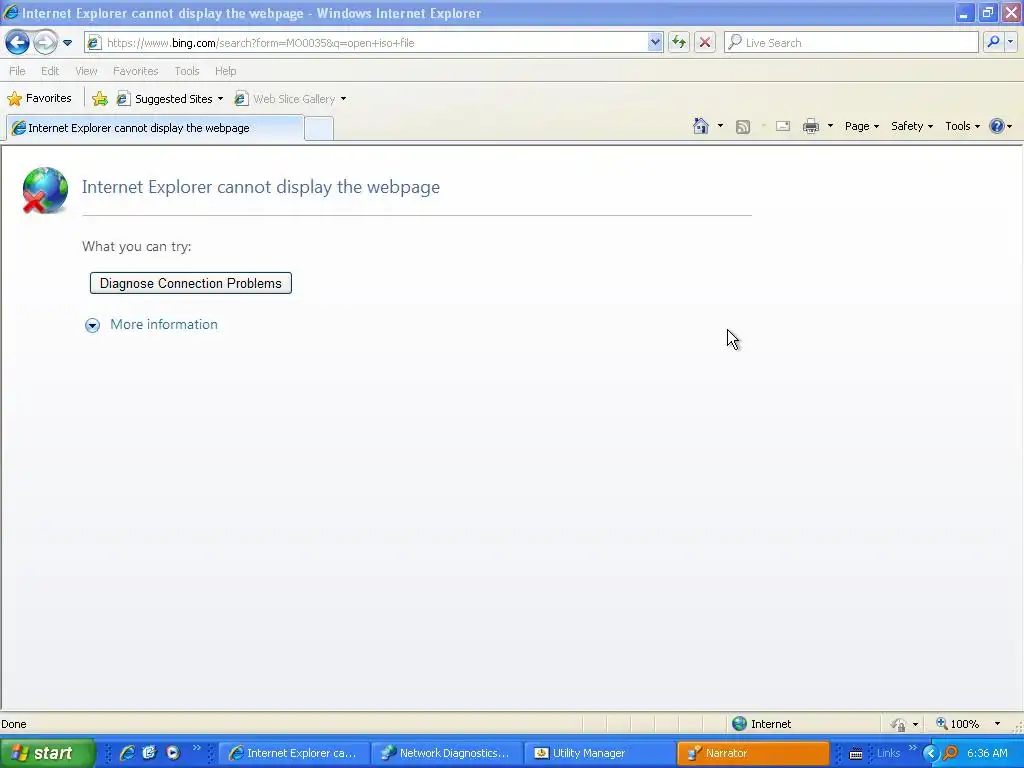Launch Internet Explorer from Quick Launch
The height and width of the screenshot is (768, 1024).
(x=127, y=753)
